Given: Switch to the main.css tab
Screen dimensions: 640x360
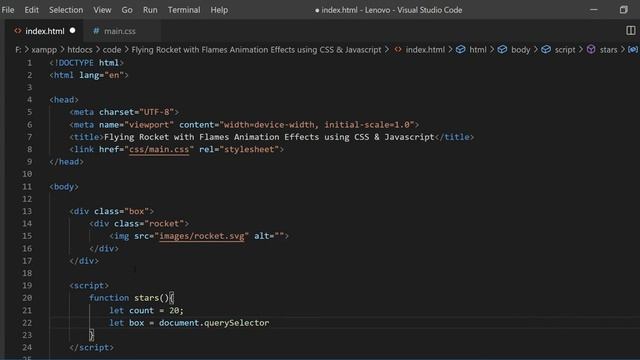Looking at the screenshot, I should click(x=120, y=31).
